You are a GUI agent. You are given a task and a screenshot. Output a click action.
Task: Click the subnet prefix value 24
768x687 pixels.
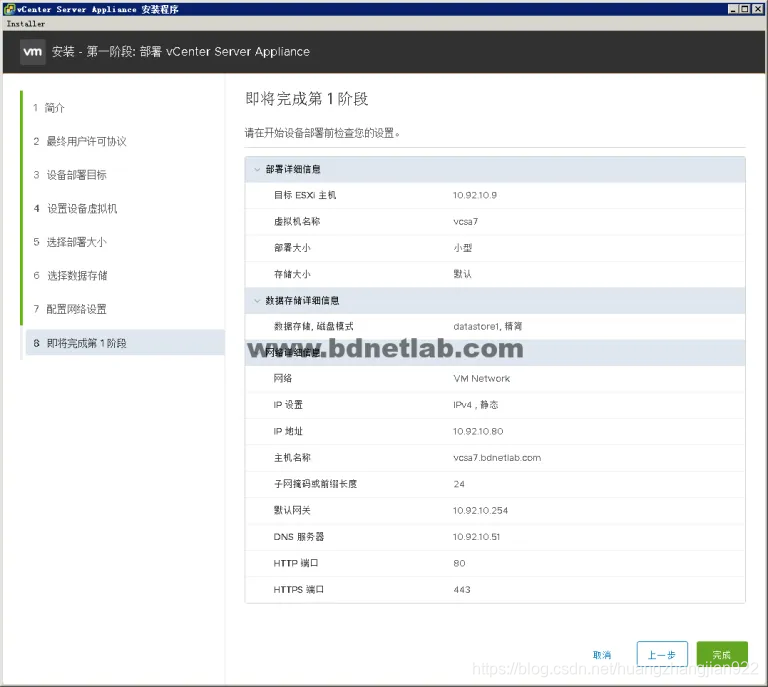tap(459, 484)
